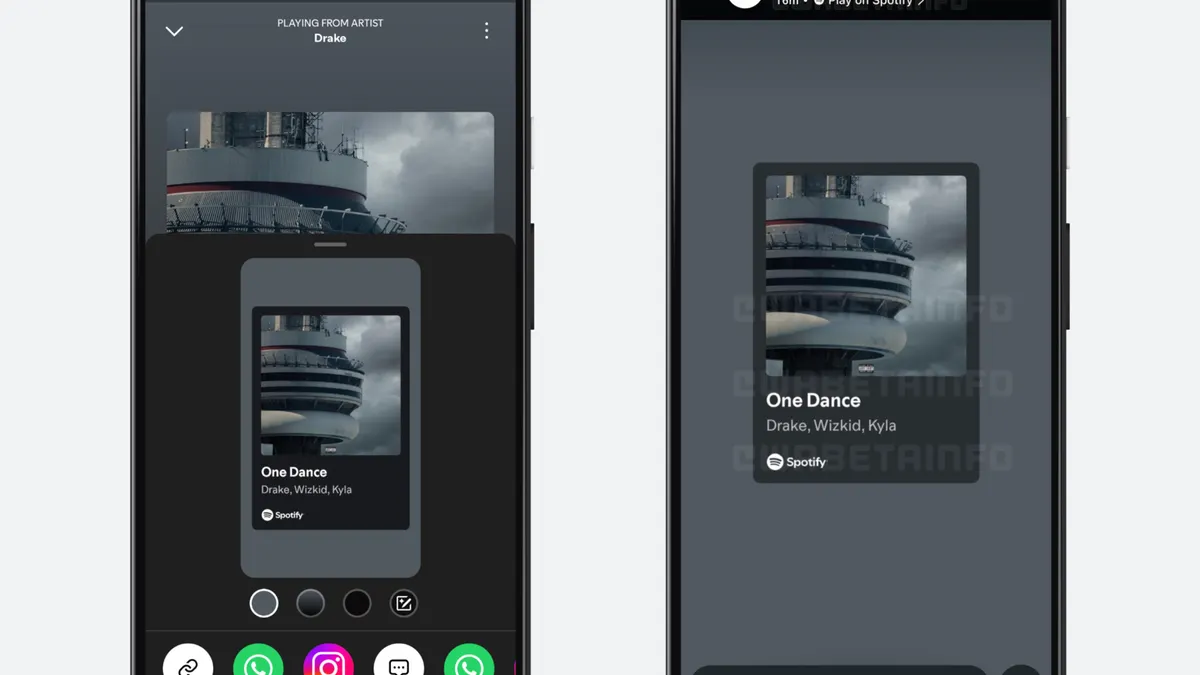Viewport: 1200px width, 675px height.
Task: Tap "Drake, Wizkid, Kyla" on the status card
Action: (x=831, y=425)
